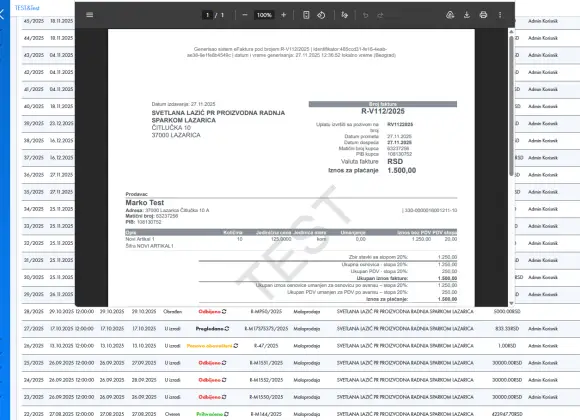Open the PDF viewer sidebar menu

point(90,15)
